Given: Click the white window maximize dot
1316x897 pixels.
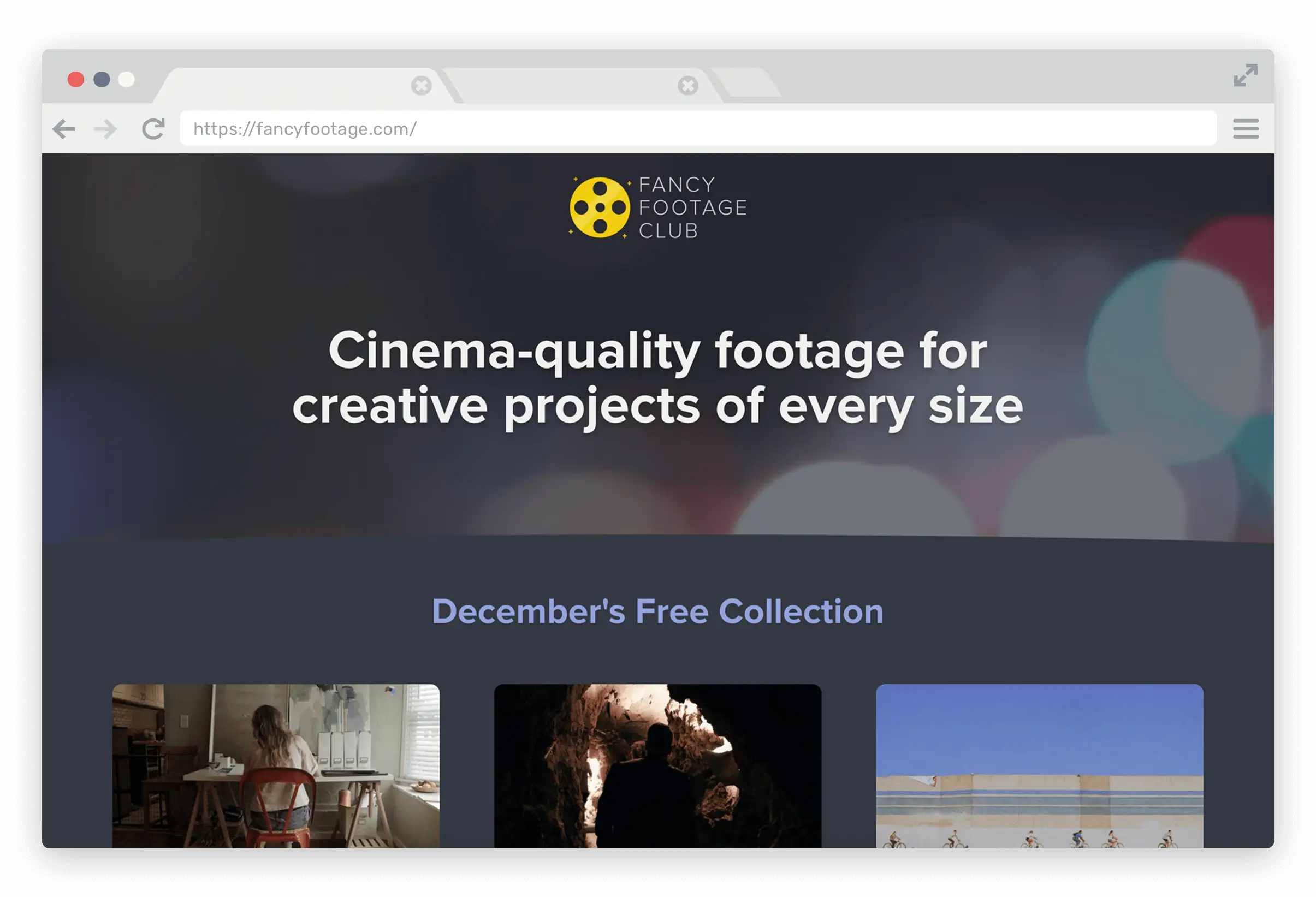Looking at the screenshot, I should [x=126, y=79].
